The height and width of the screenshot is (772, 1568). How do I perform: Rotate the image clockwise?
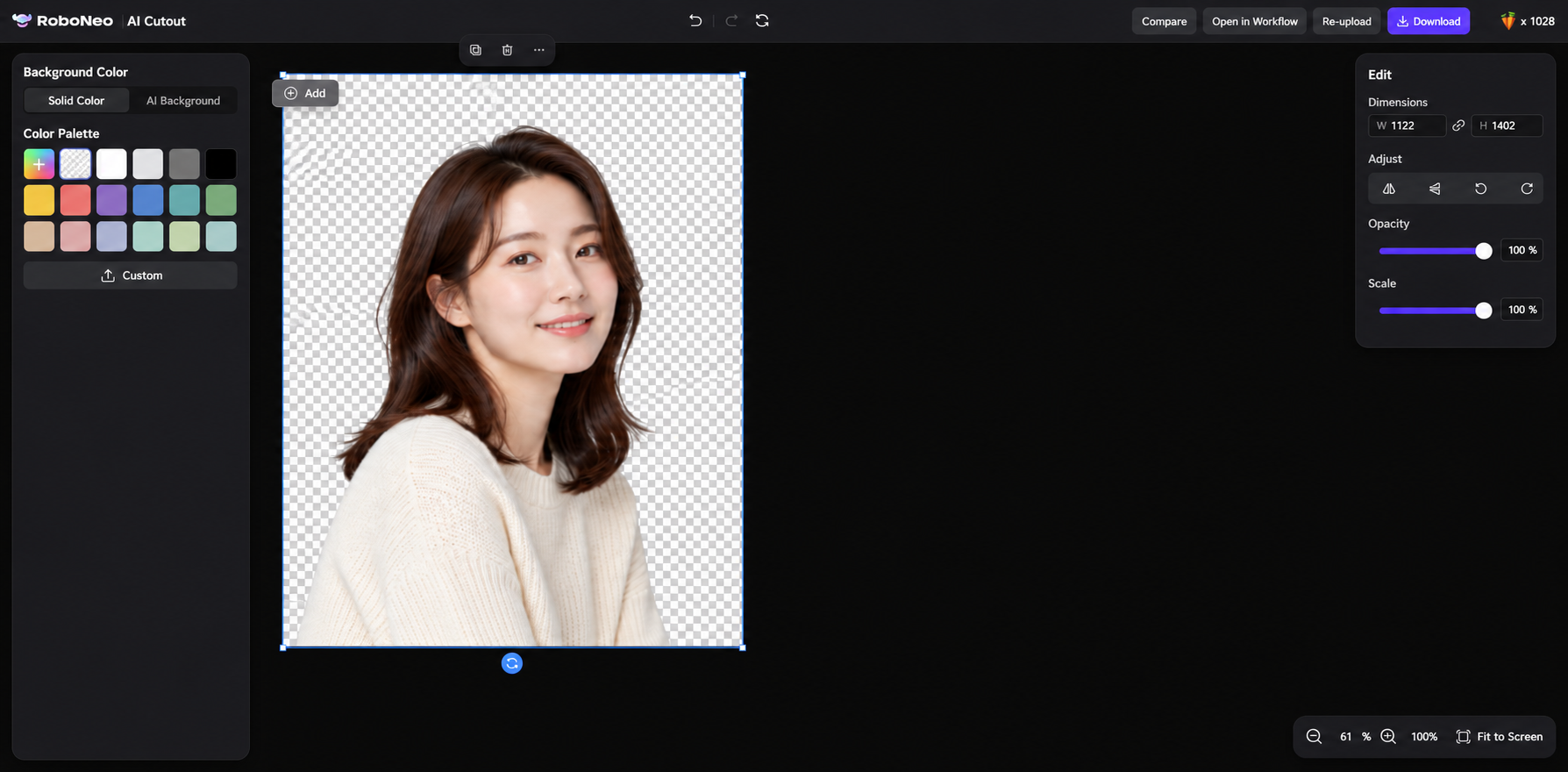click(1527, 189)
